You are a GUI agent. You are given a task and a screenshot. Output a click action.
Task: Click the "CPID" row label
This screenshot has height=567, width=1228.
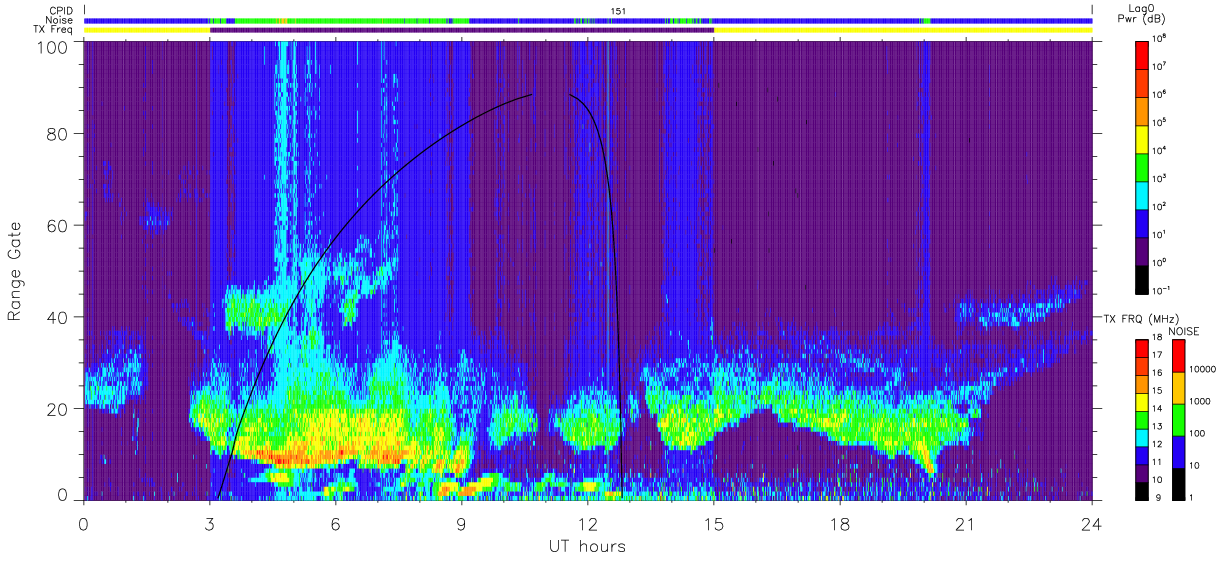(x=62, y=10)
